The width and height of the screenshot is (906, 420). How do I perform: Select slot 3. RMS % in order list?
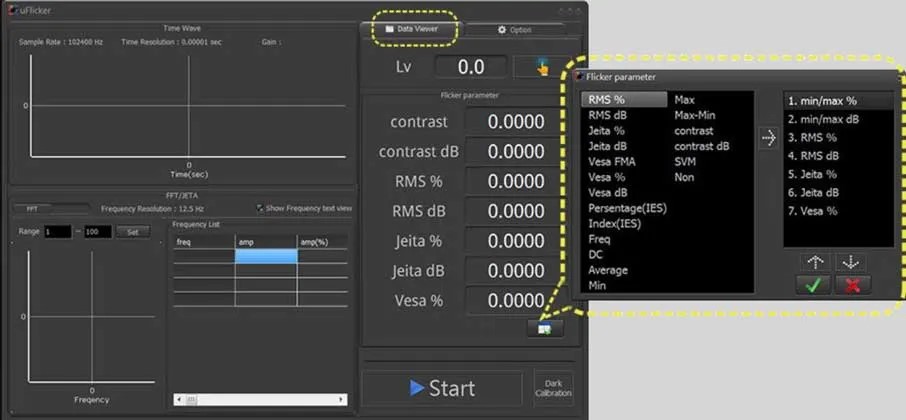click(x=813, y=137)
